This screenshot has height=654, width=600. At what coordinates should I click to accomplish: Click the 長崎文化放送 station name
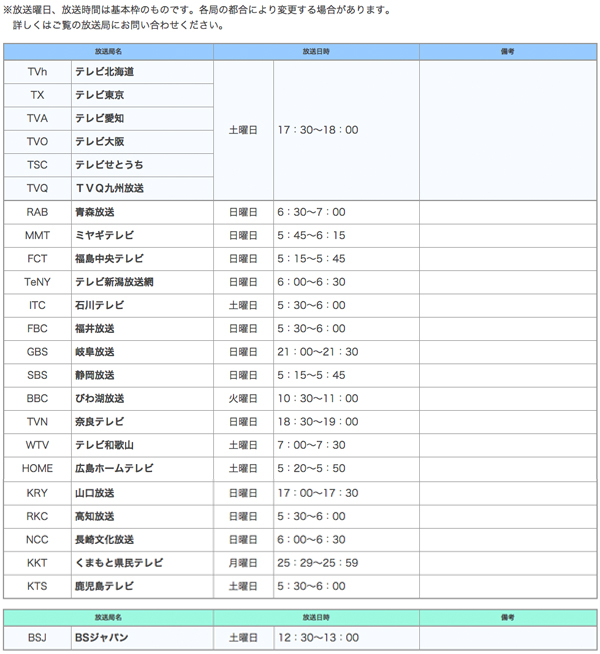point(104,540)
